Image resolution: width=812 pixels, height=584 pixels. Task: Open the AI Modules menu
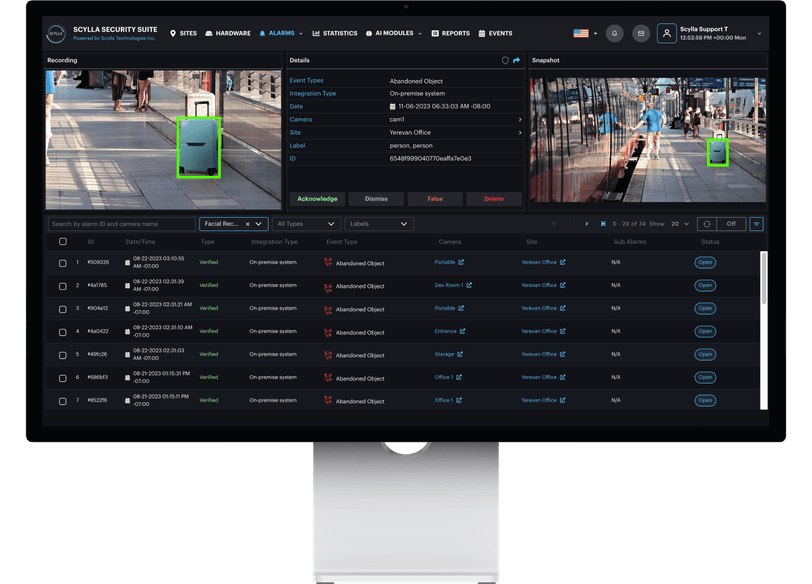click(x=394, y=33)
